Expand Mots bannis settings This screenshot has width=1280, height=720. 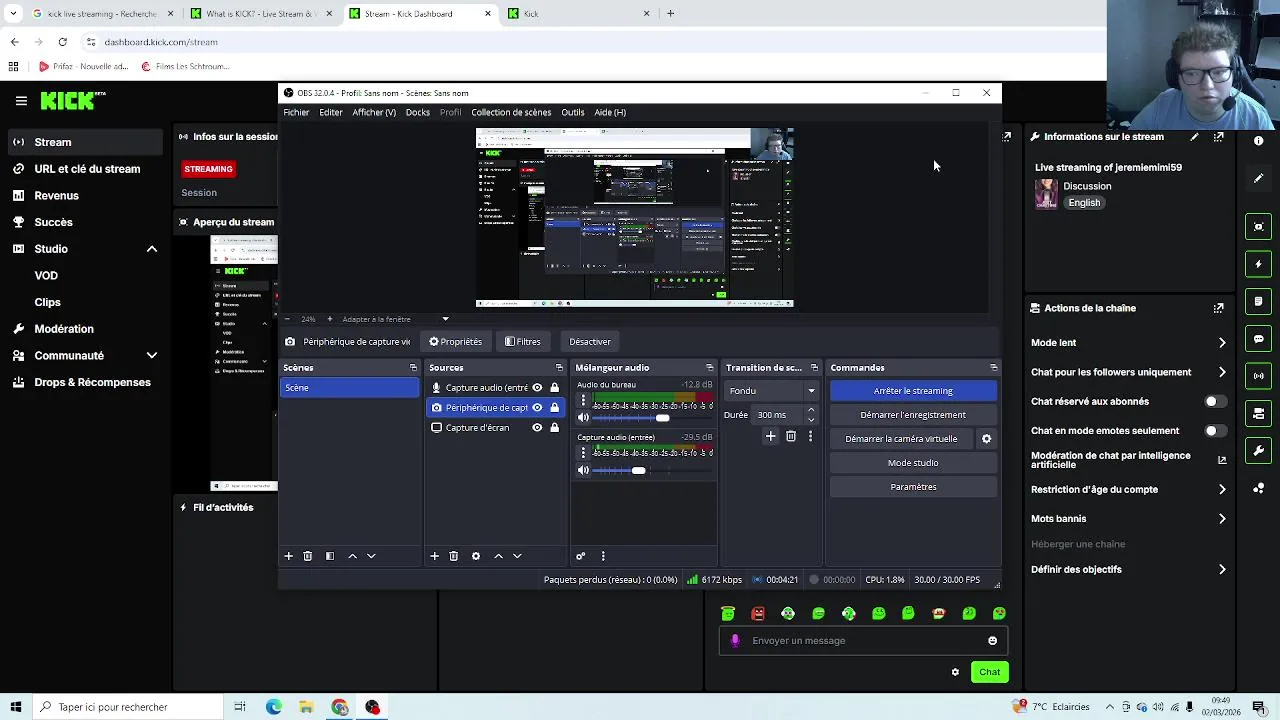click(1222, 519)
